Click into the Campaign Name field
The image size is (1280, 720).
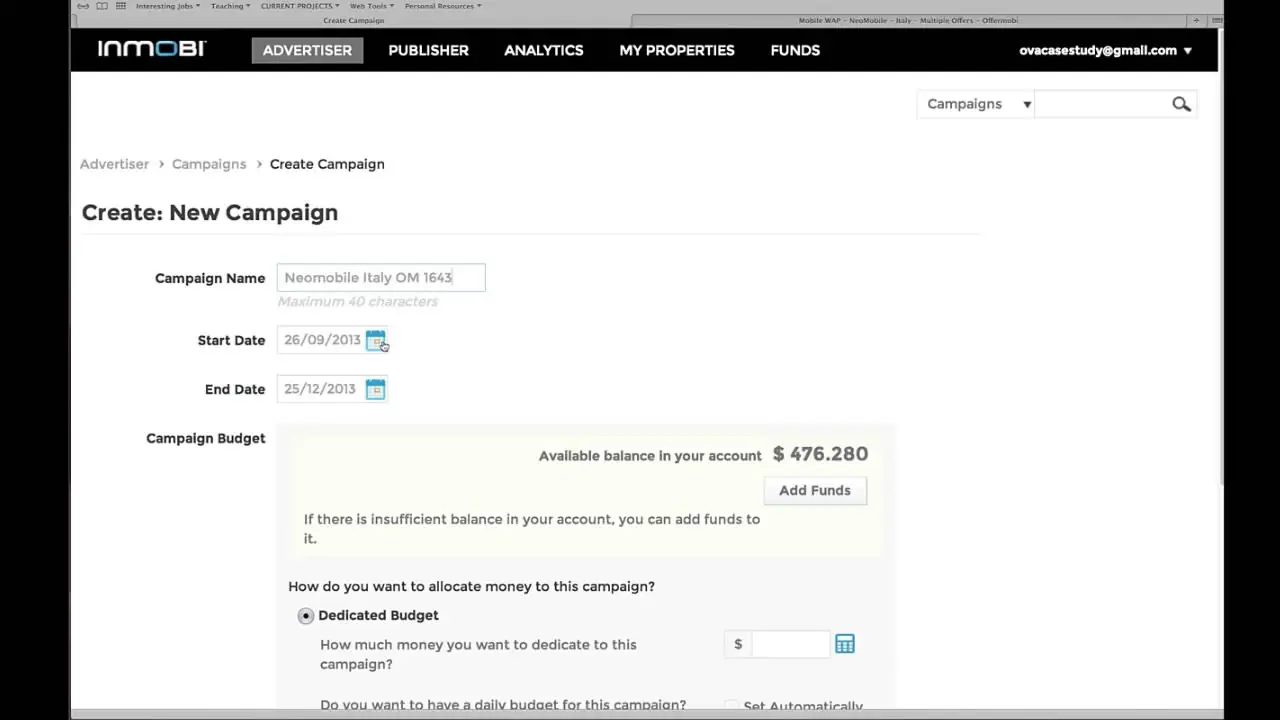pos(381,277)
